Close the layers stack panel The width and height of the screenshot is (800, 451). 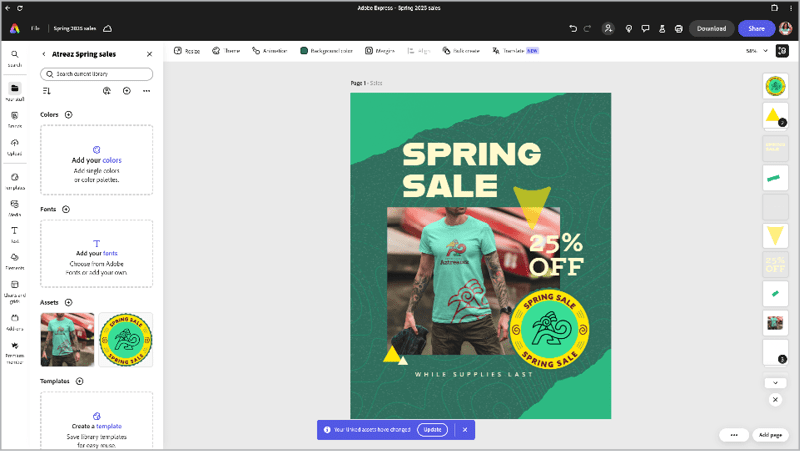point(775,399)
